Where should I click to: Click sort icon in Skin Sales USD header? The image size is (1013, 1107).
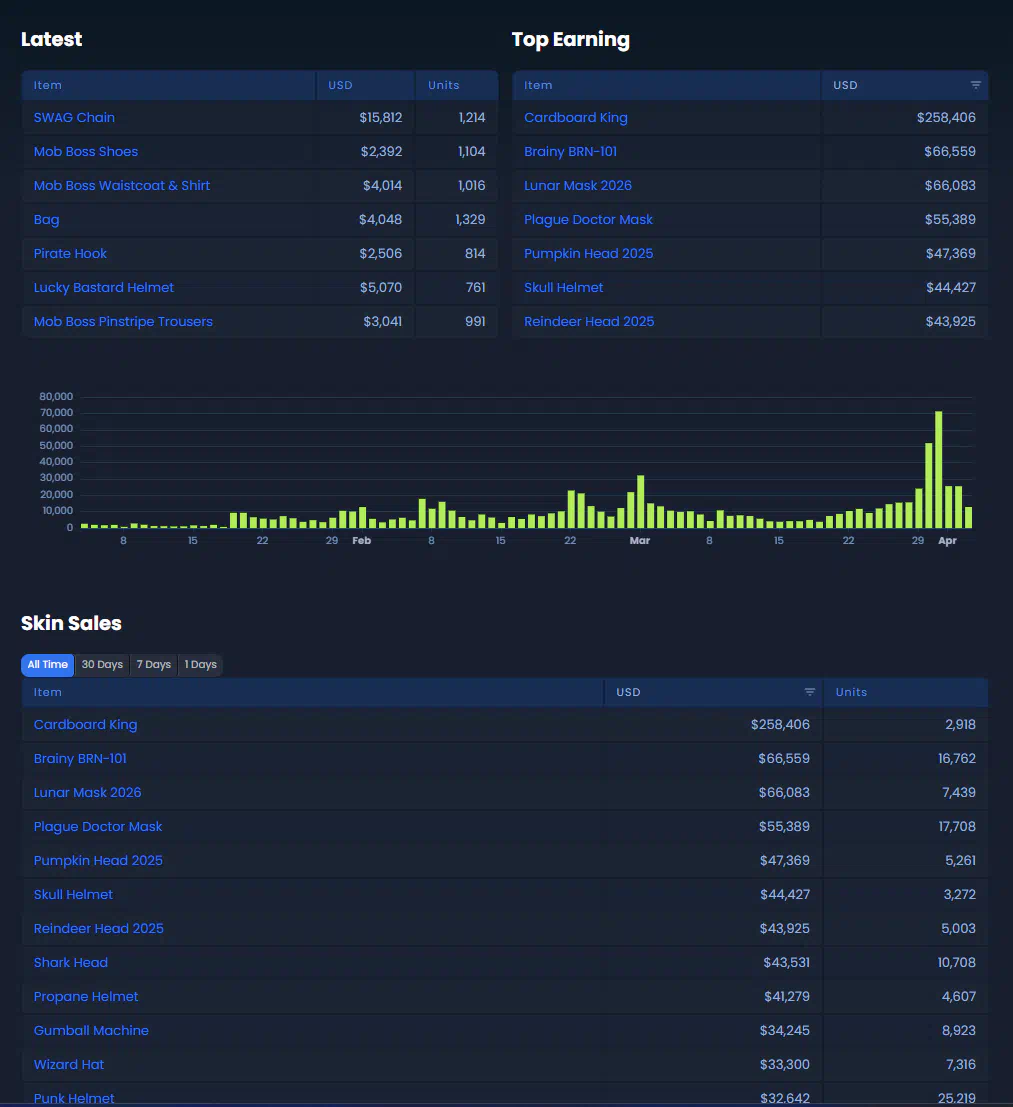[x=810, y=692]
